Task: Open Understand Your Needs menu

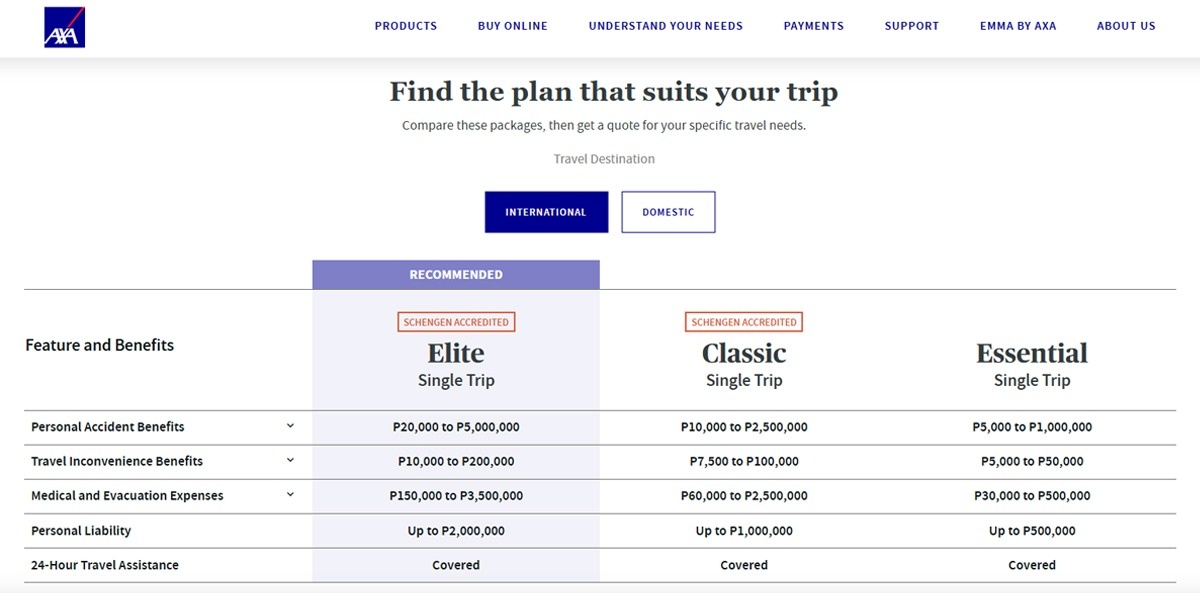Action: 666,26
